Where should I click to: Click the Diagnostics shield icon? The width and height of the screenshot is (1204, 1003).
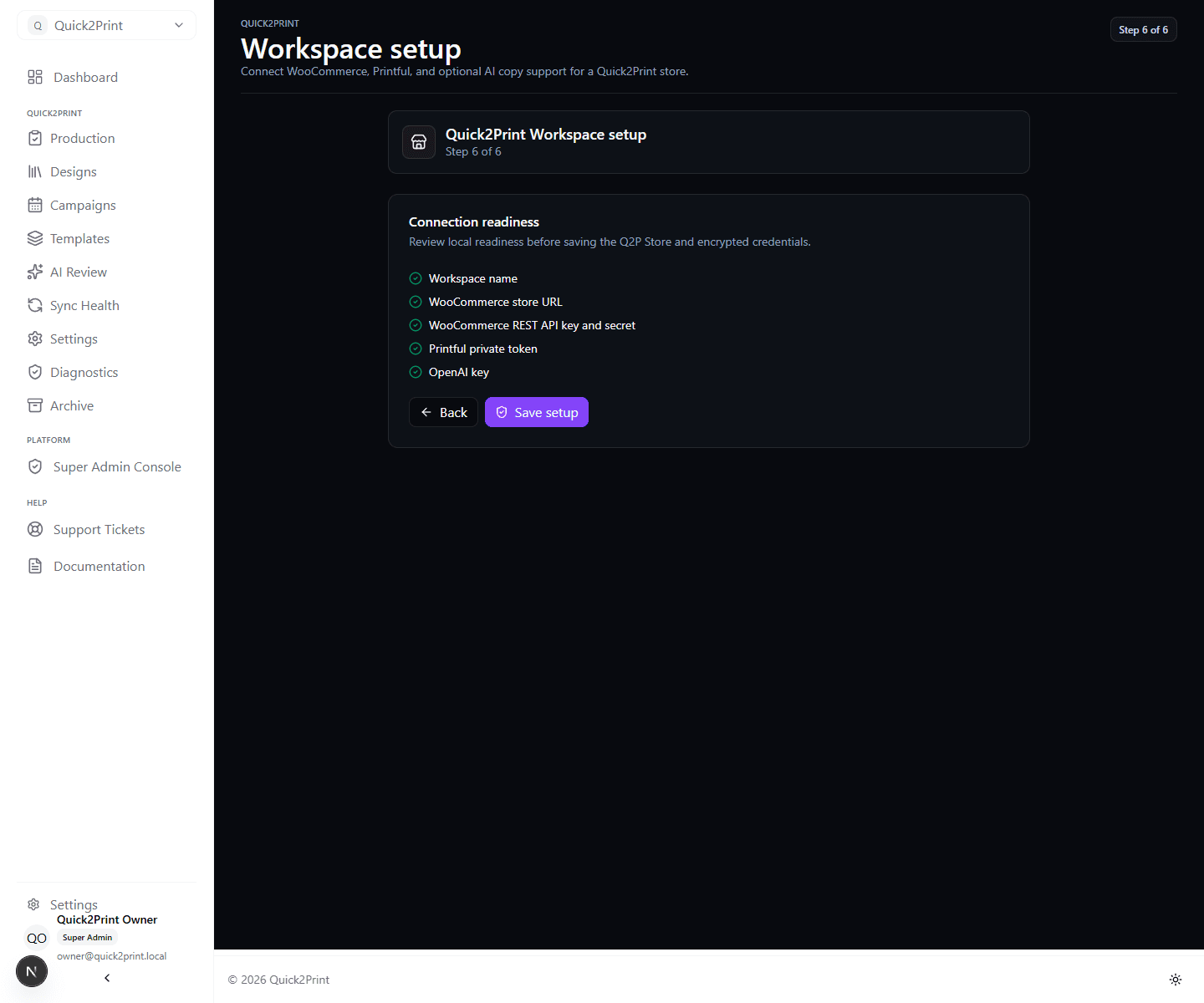tap(35, 372)
